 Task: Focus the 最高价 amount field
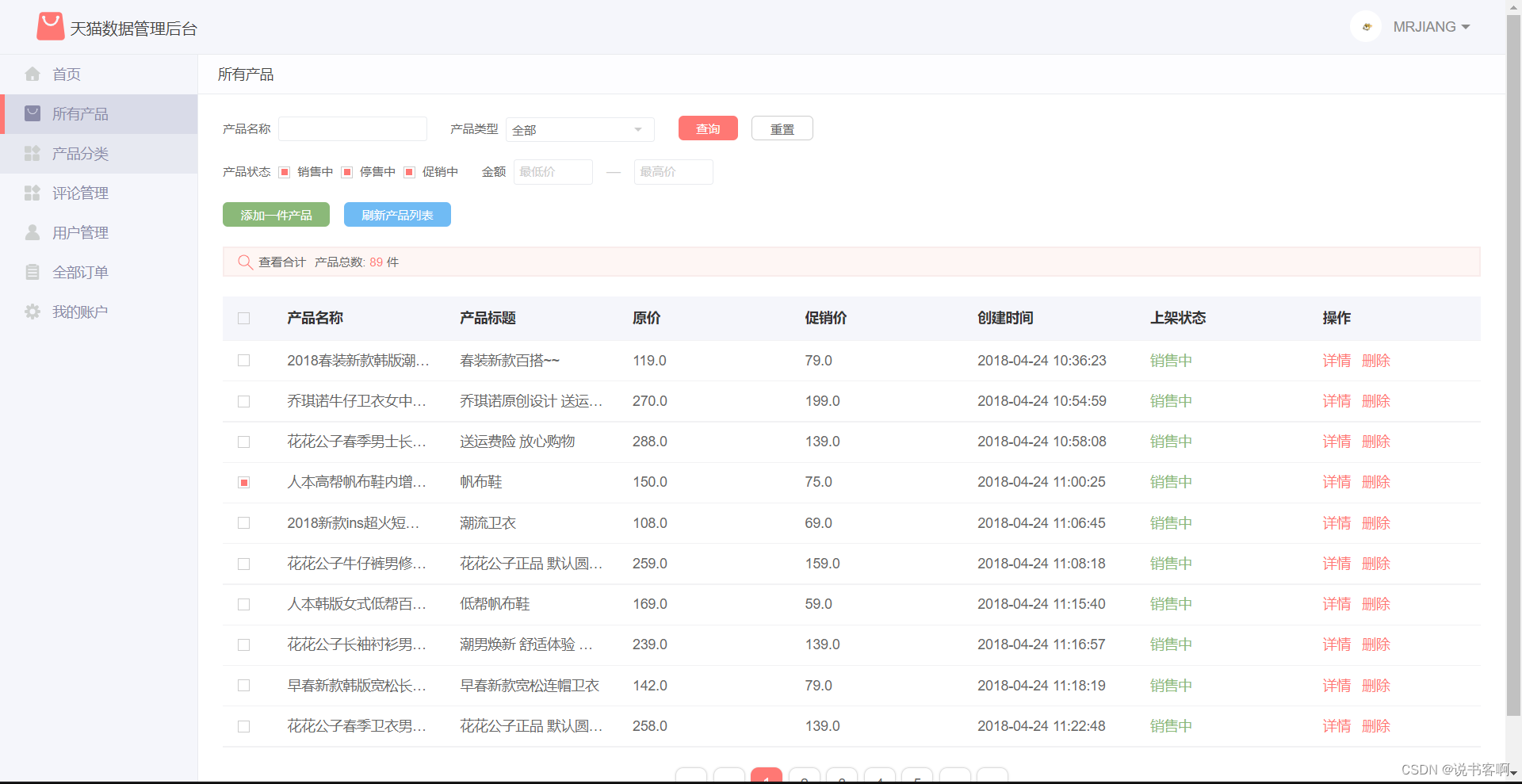674,172
